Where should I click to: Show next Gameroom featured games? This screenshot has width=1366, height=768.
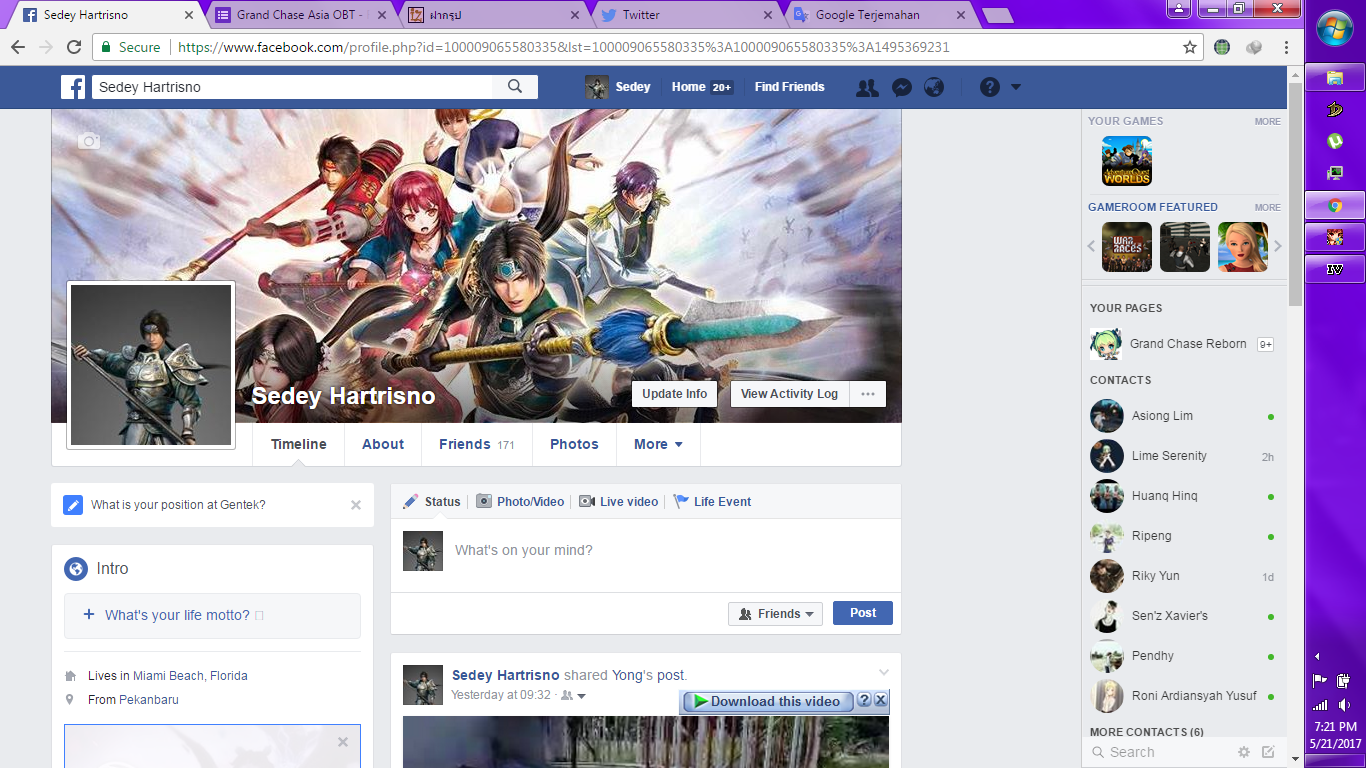point(1277,246)
